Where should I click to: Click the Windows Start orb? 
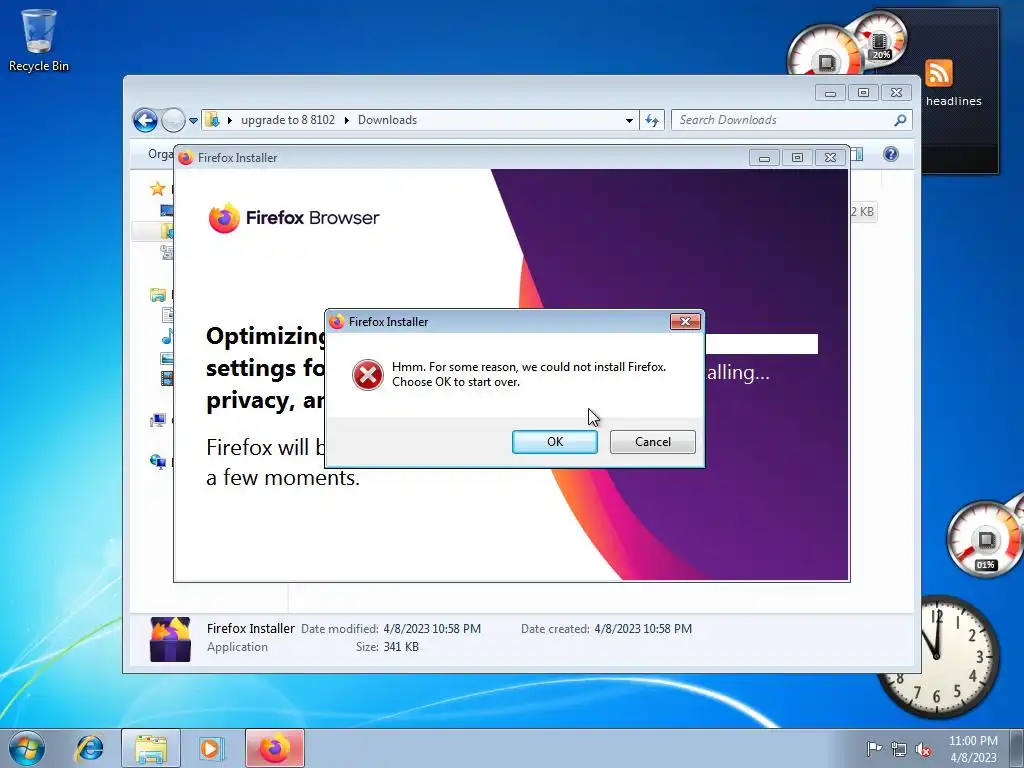[27, 748]
